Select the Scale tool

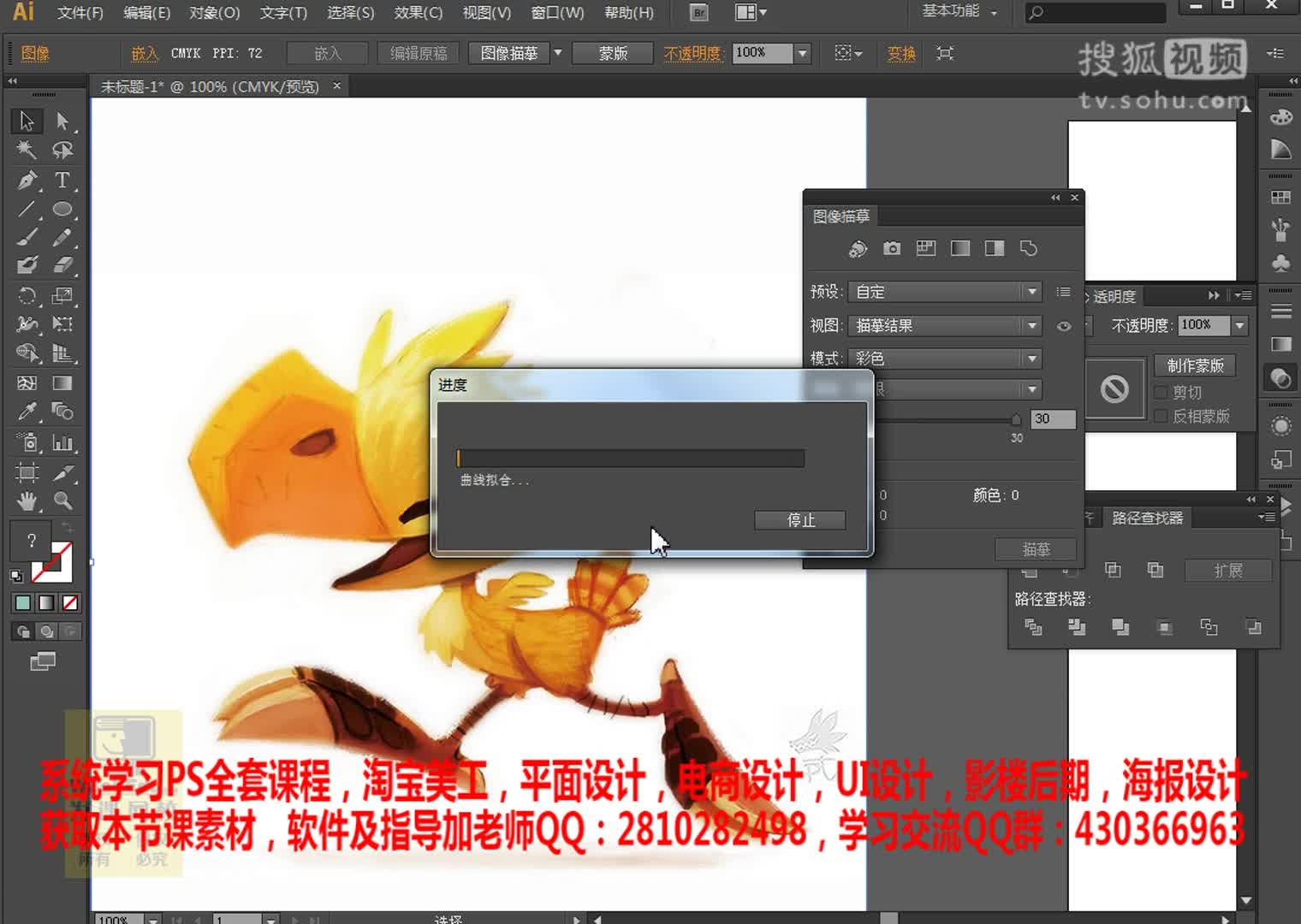tap(62, 296)
